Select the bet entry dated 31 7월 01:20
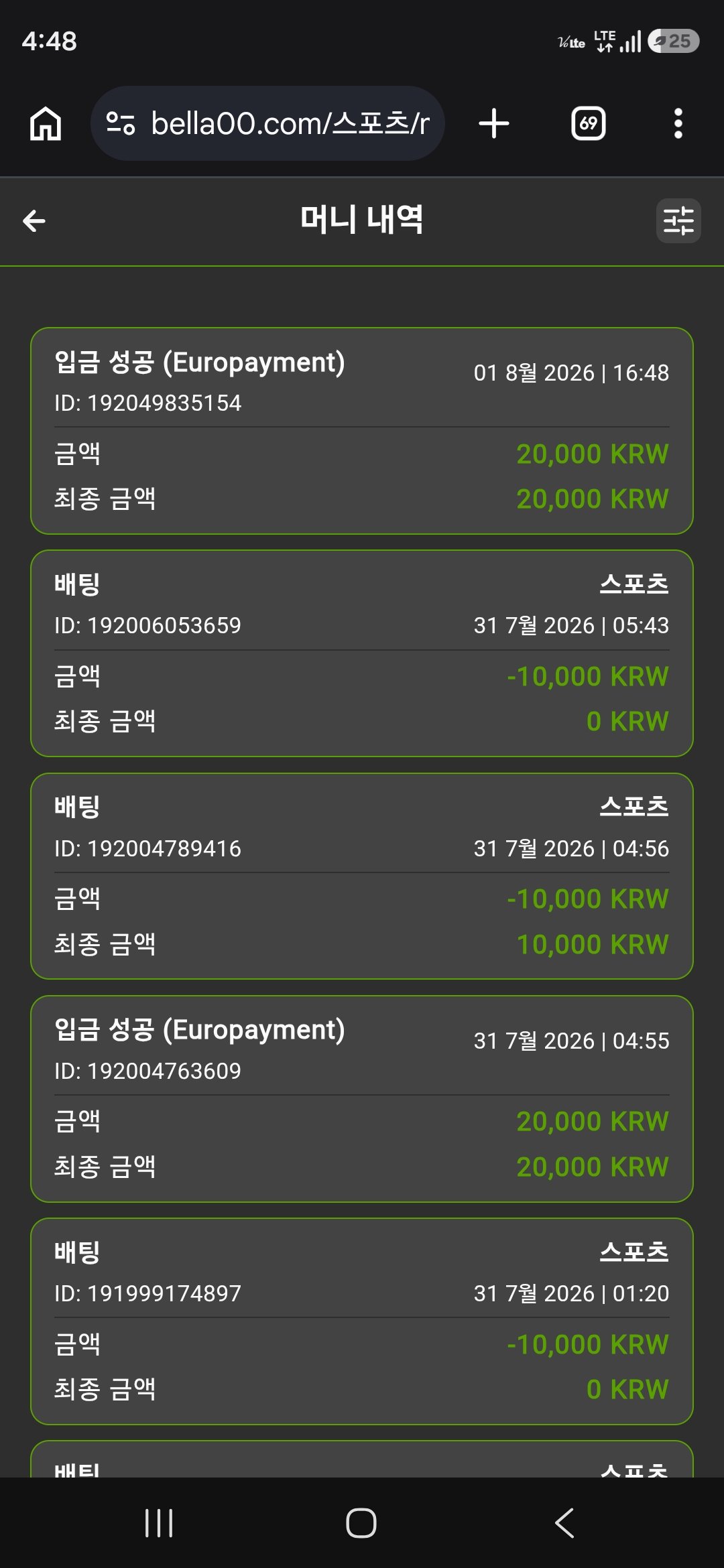 pos(362,1321)
